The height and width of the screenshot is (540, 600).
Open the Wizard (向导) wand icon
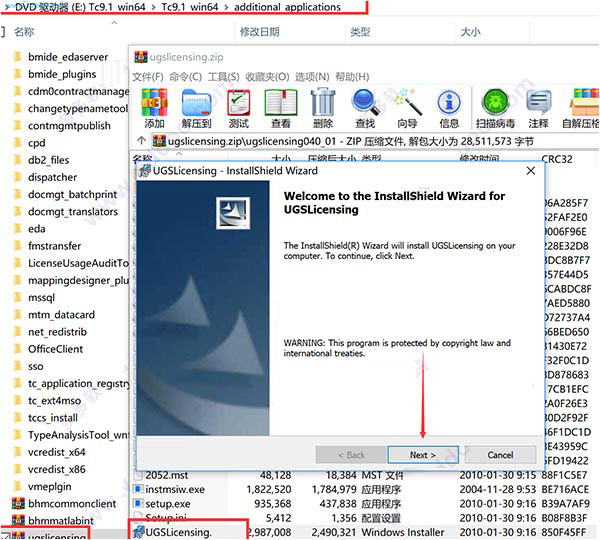point(407,109)
